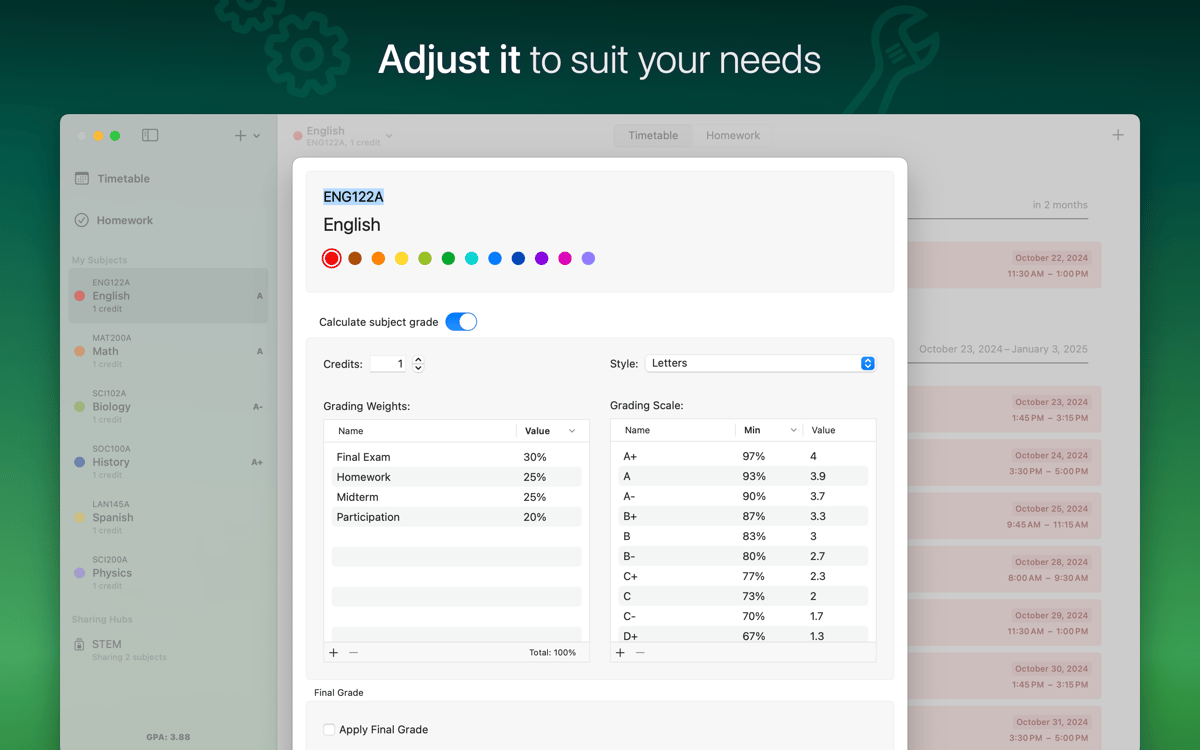Toggle the sidebar visibility icon
Viewport: 1200px width, 750px height.
pyautogui.click(x=150, y=135)
